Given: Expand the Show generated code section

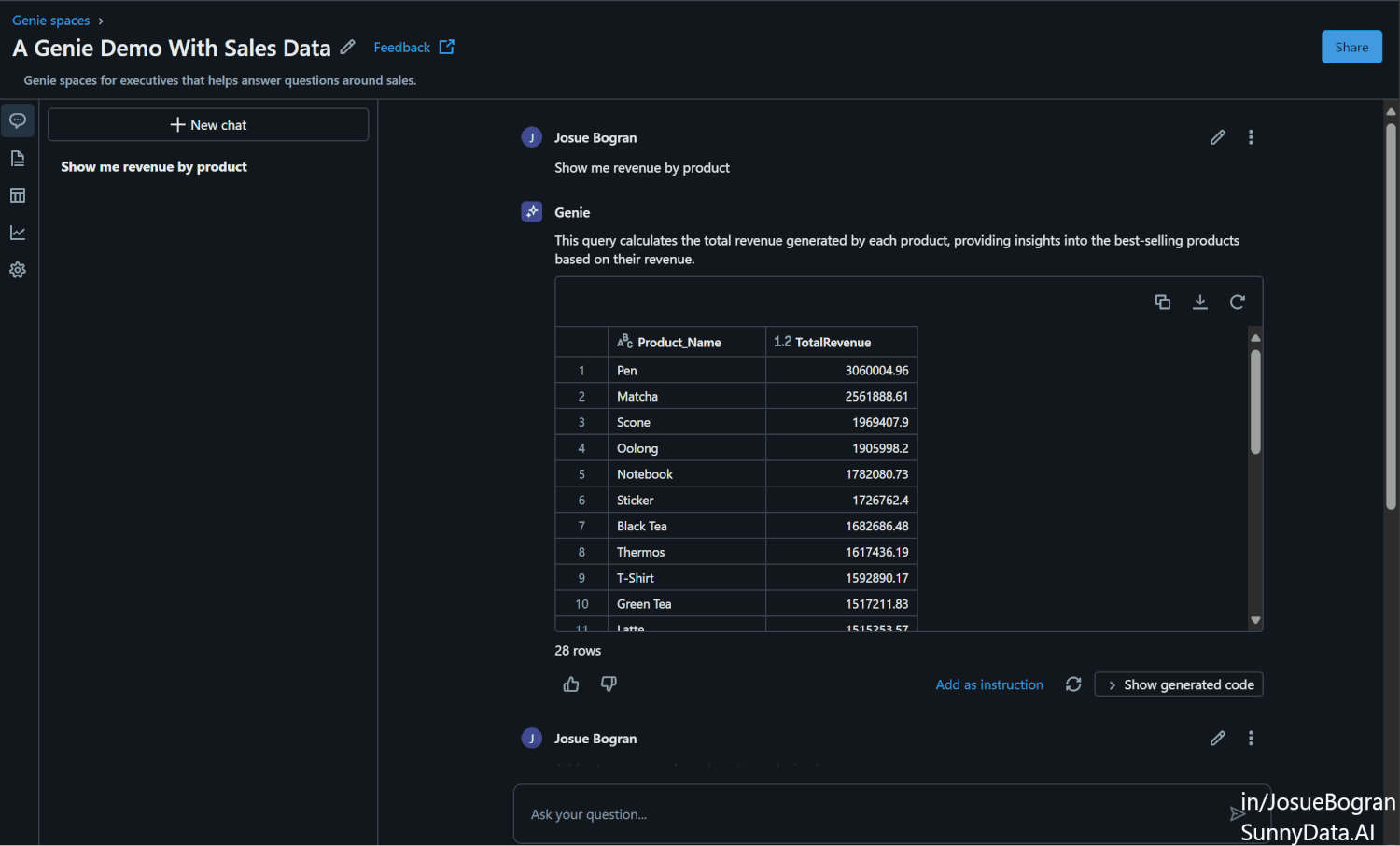Looking at the screenshot, I should [x=1178, y=684].
